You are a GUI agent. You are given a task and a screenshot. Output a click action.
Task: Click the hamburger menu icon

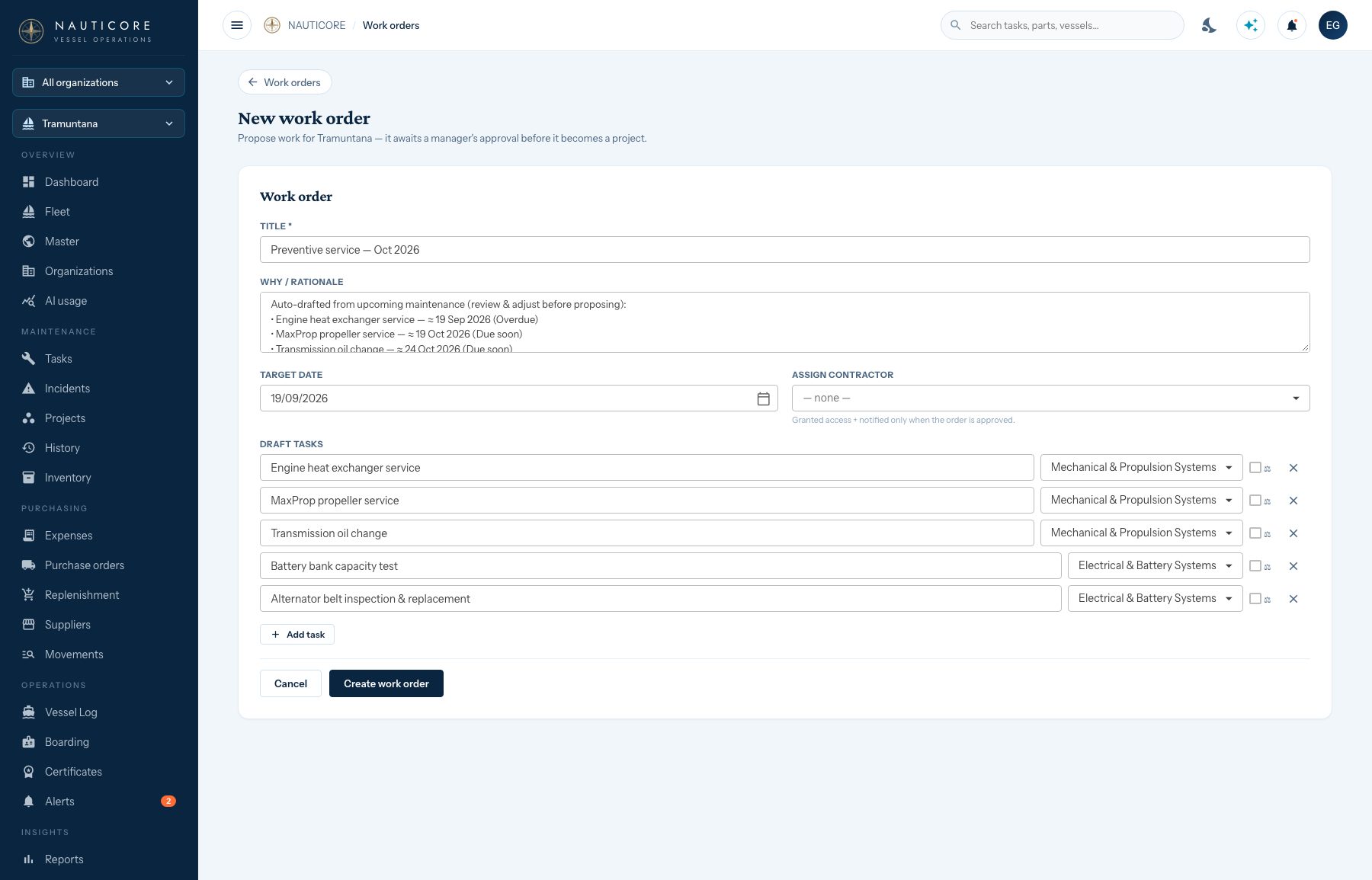(x=237, y=25)
